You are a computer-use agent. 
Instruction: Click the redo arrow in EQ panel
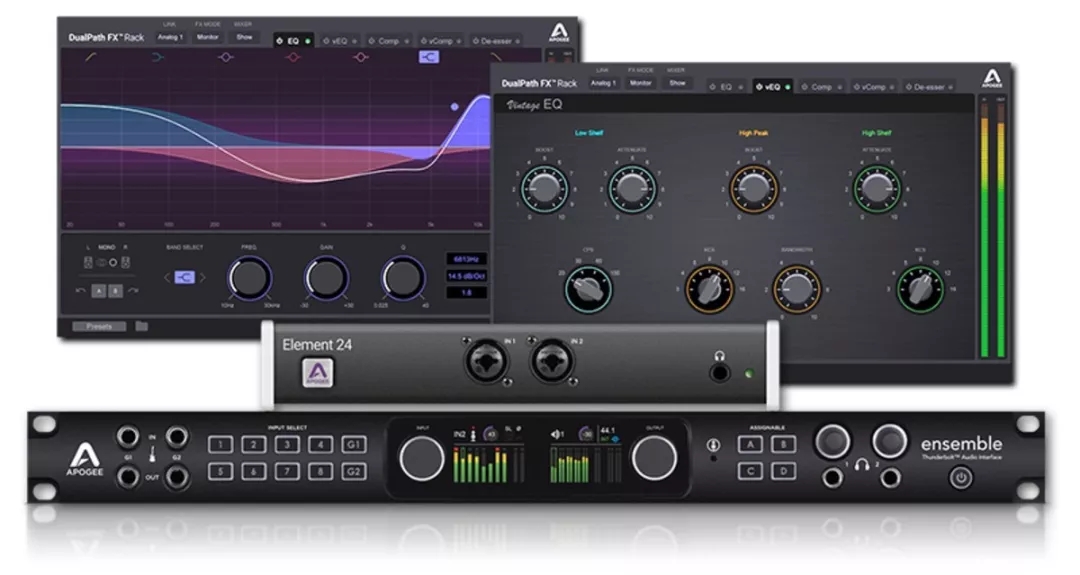132,290
